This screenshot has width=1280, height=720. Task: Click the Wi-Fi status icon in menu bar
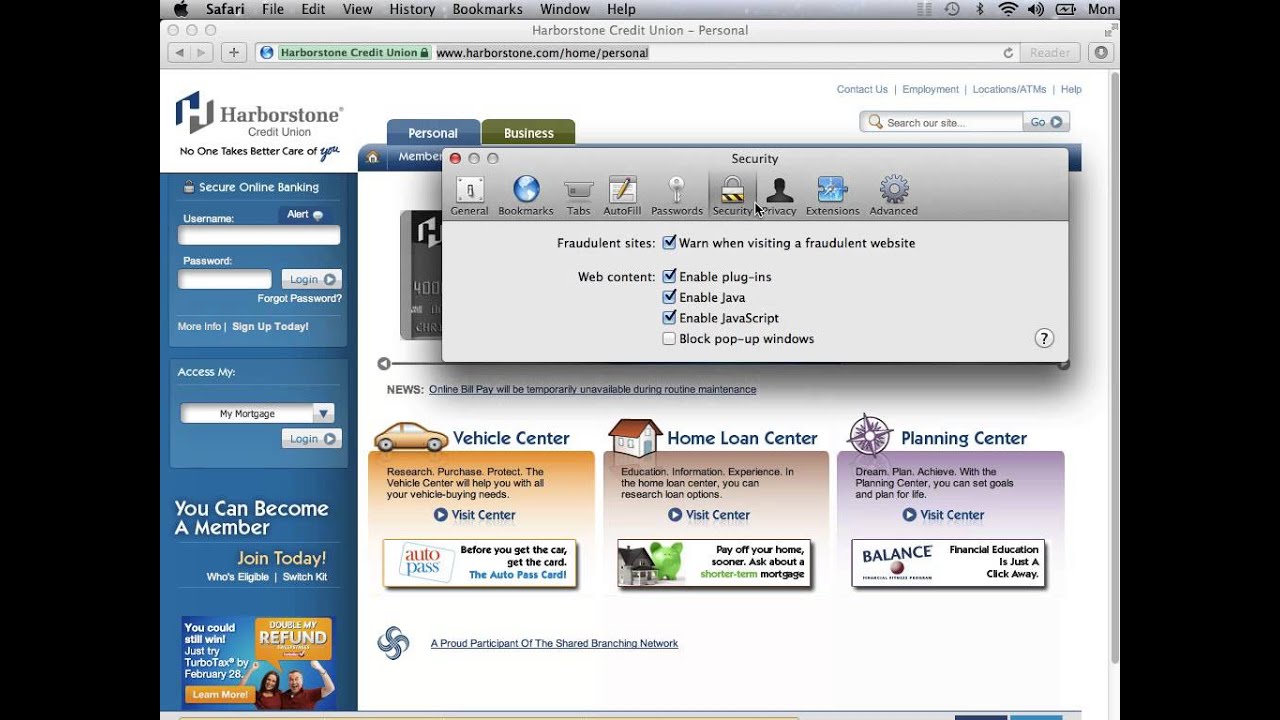click(x=1008, y=9)
